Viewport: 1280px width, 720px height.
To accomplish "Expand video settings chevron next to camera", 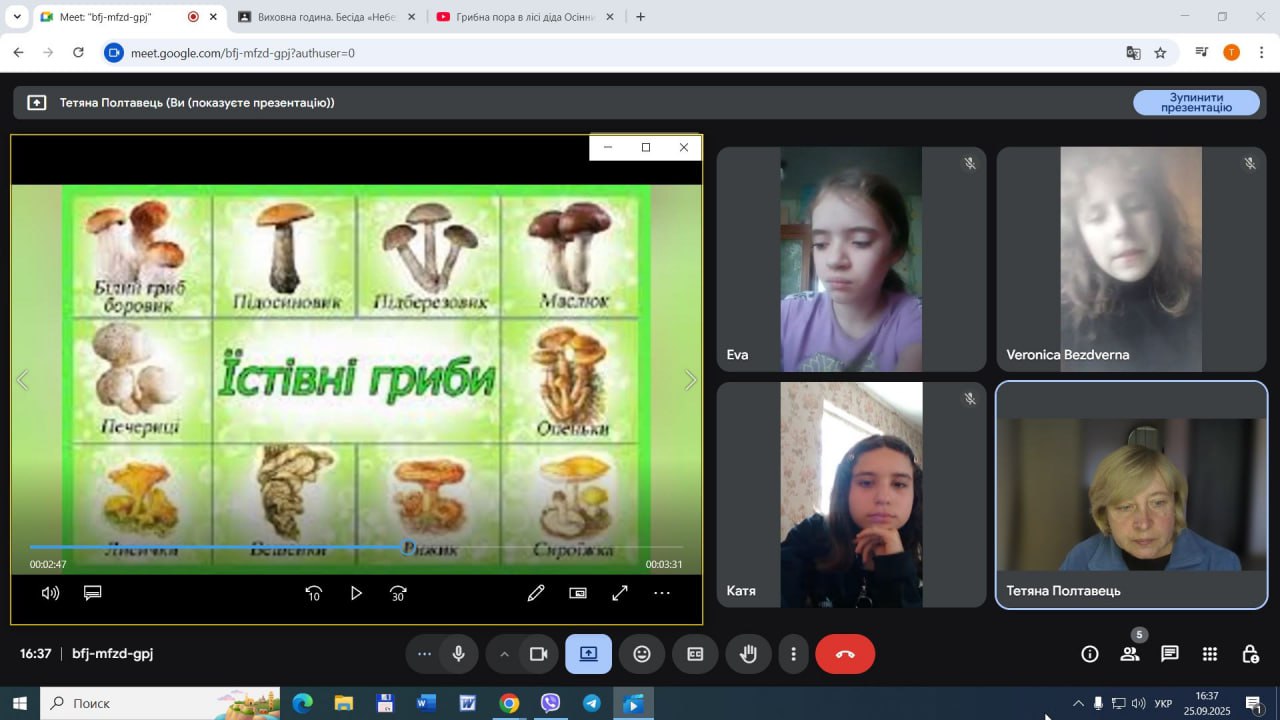I will click(504, 654).
